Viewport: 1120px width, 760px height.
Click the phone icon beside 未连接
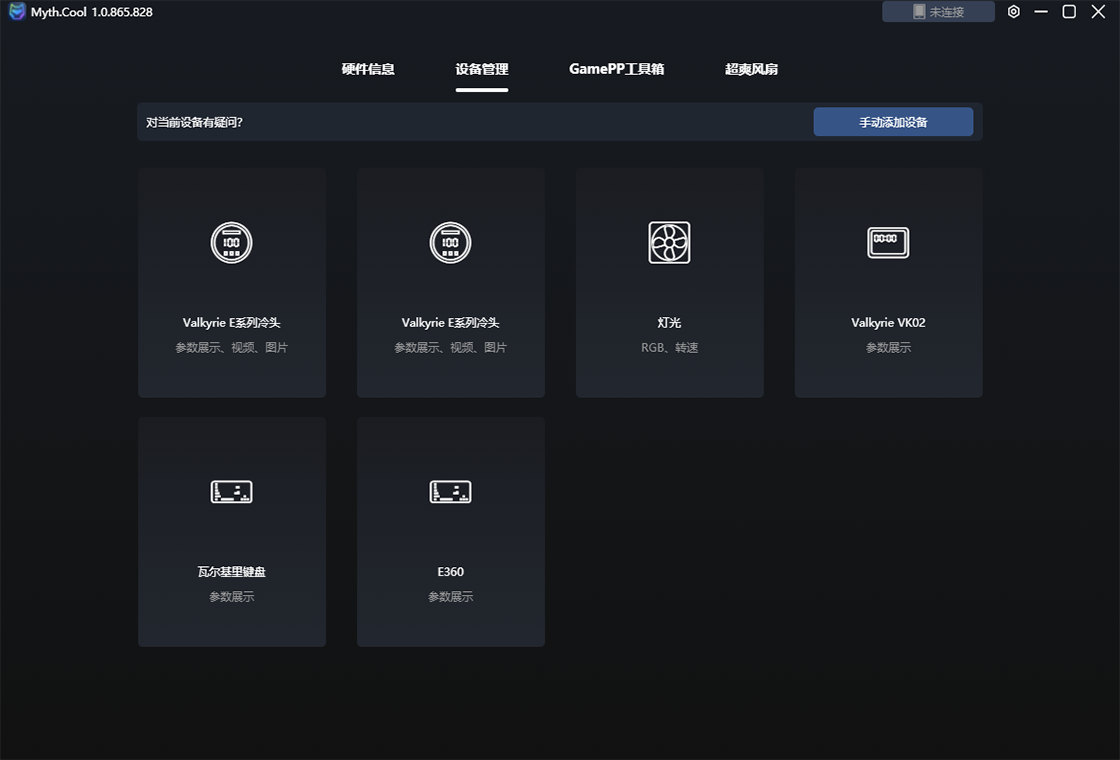pyautogui.click(x=919, y=12)
